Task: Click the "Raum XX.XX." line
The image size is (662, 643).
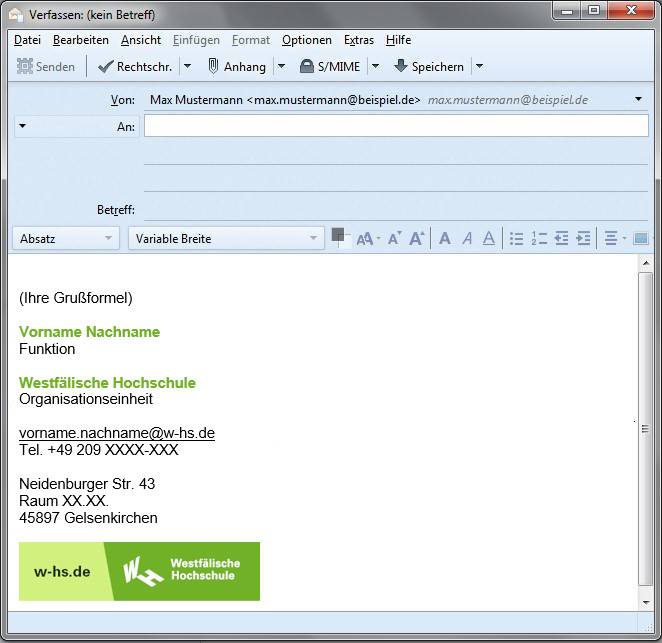Action: pyautogui.click(x=64, y=501)
